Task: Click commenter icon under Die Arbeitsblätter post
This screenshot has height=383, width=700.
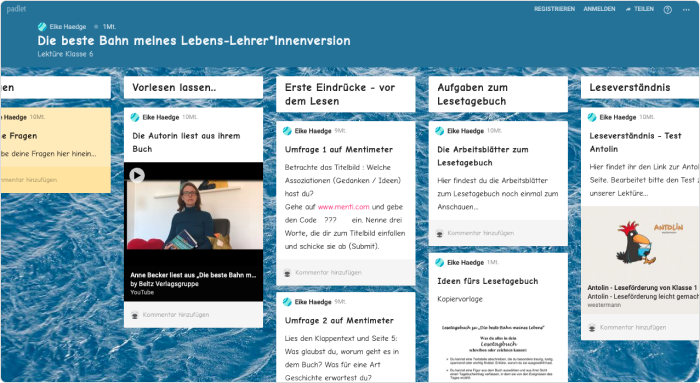Action: (439, 233)
